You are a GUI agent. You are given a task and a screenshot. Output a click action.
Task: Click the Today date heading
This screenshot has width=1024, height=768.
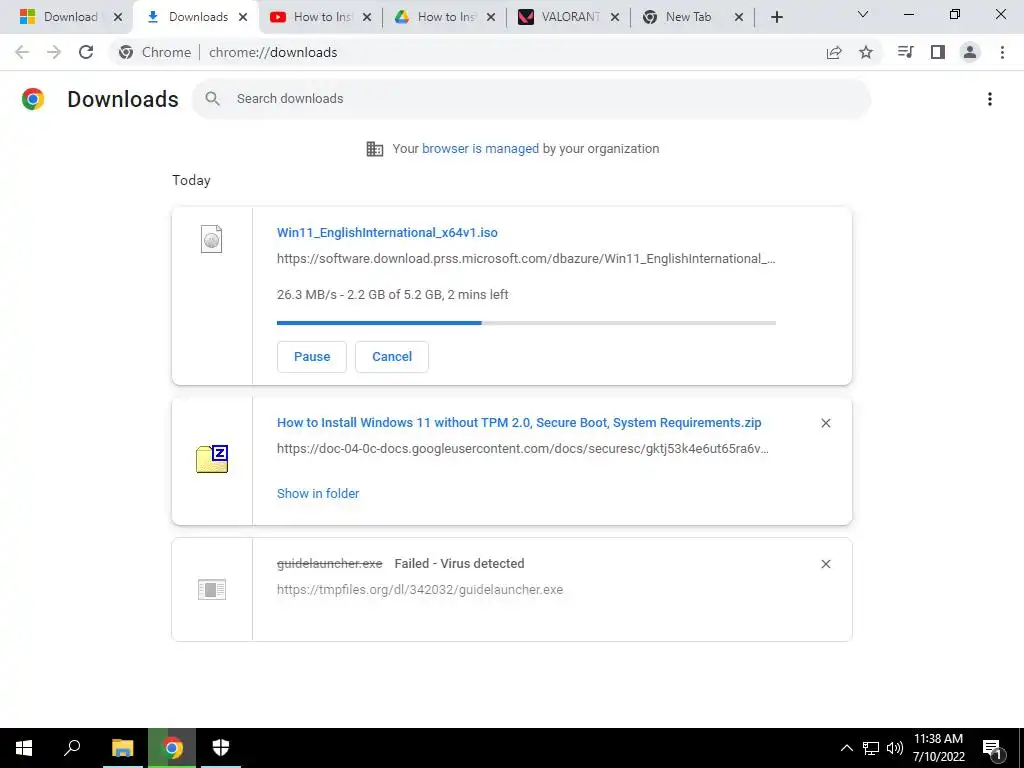(191, 181)
